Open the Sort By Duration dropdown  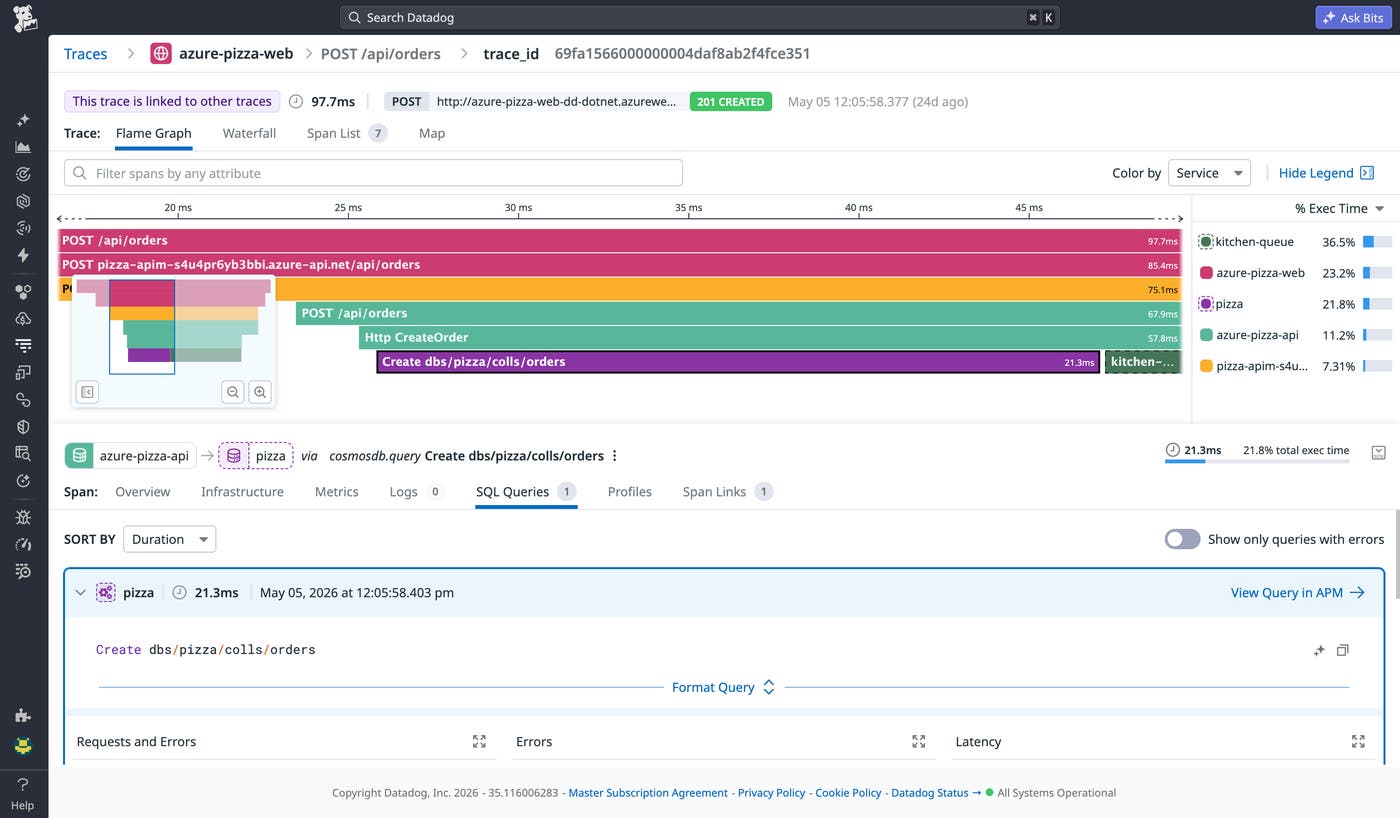pos(169,539)
